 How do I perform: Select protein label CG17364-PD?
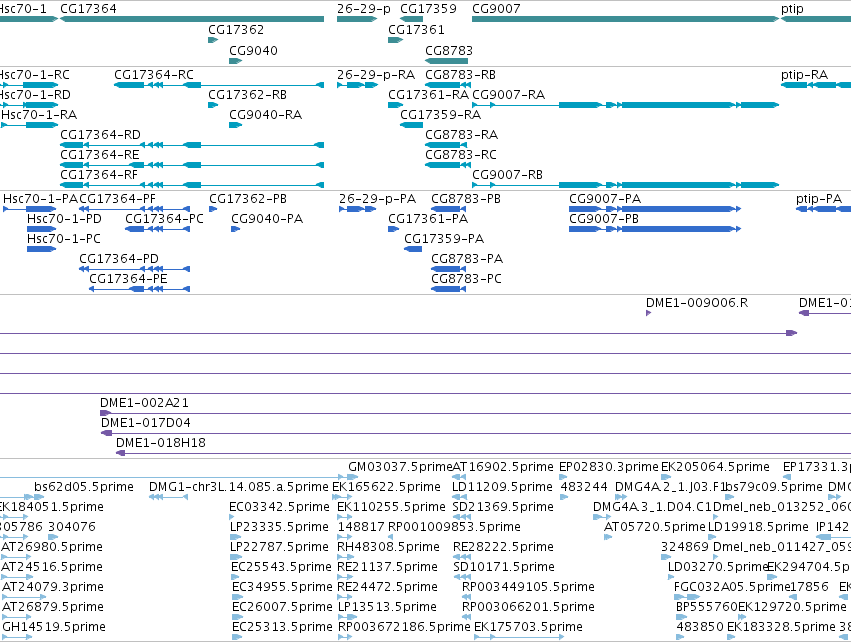tap(119, 259)
